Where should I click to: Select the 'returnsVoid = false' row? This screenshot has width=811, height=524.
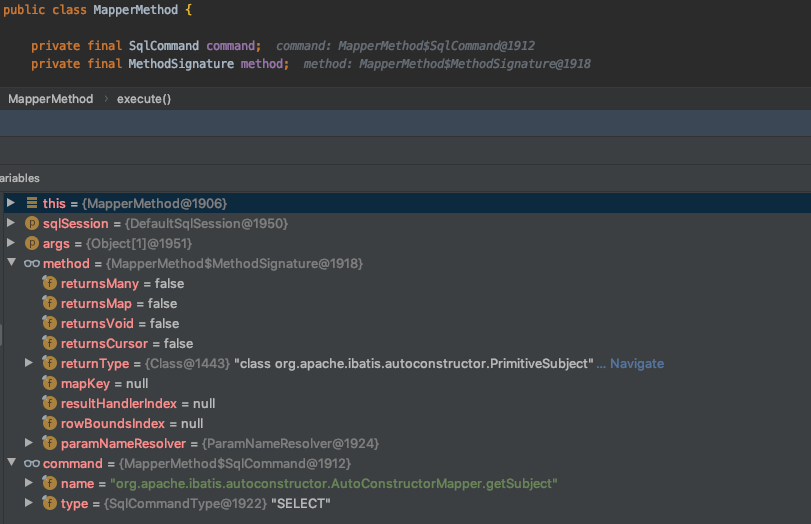point(407,323)
